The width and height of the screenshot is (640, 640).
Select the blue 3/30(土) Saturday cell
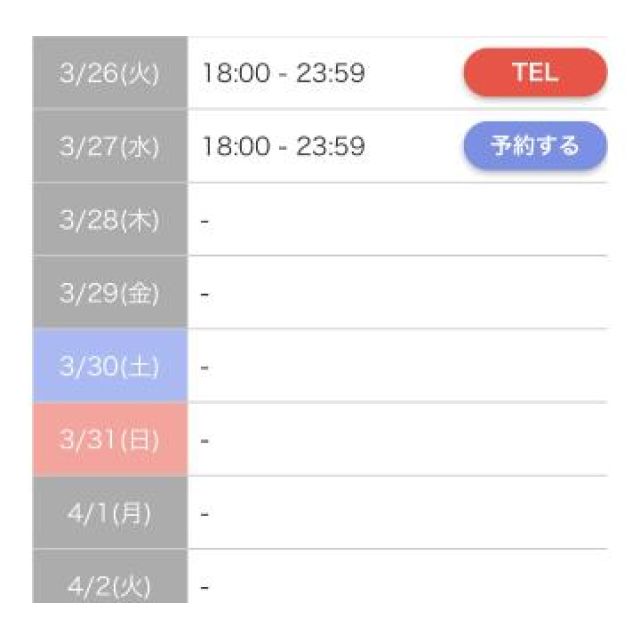(x=110, y=367)
